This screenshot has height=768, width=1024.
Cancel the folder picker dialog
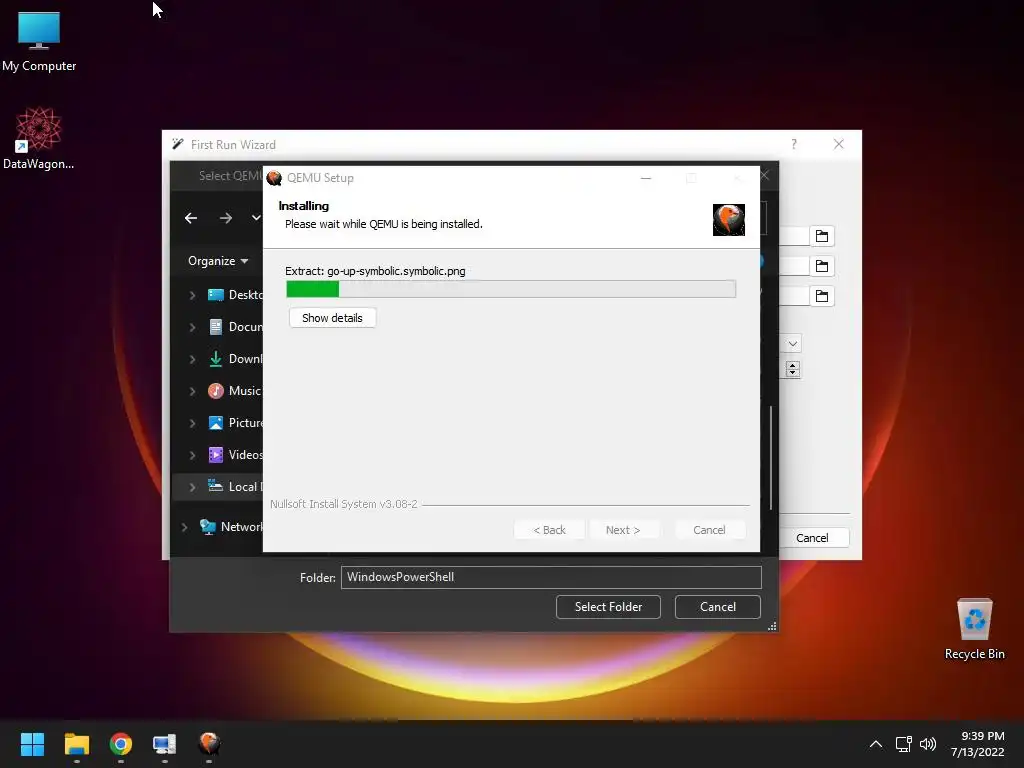pyautogui.click(x=718, y=607)
